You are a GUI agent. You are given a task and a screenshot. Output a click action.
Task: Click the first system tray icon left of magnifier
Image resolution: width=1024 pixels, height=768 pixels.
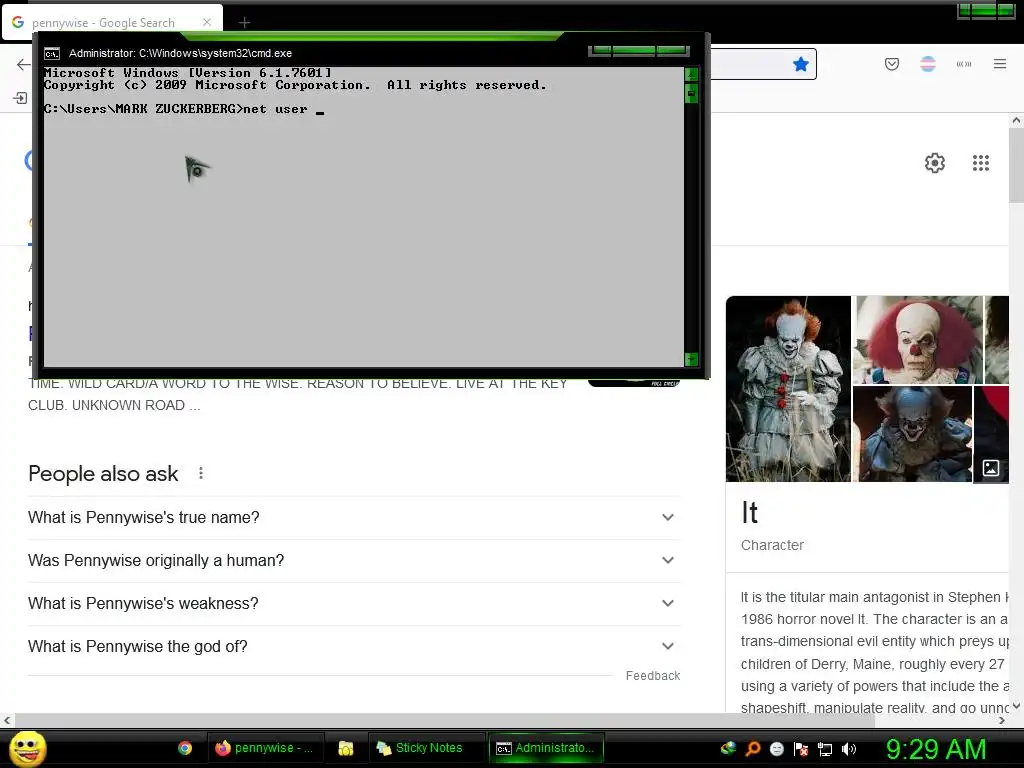(x=728, y=748)
